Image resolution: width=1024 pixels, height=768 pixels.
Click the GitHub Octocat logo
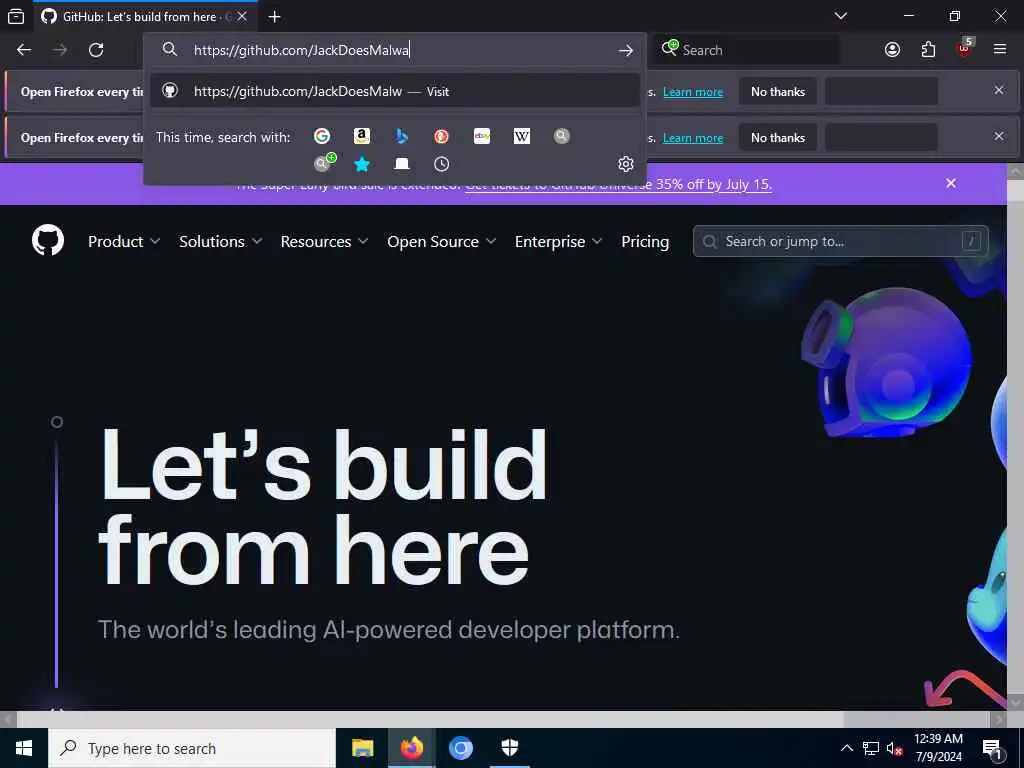(48, 240)
